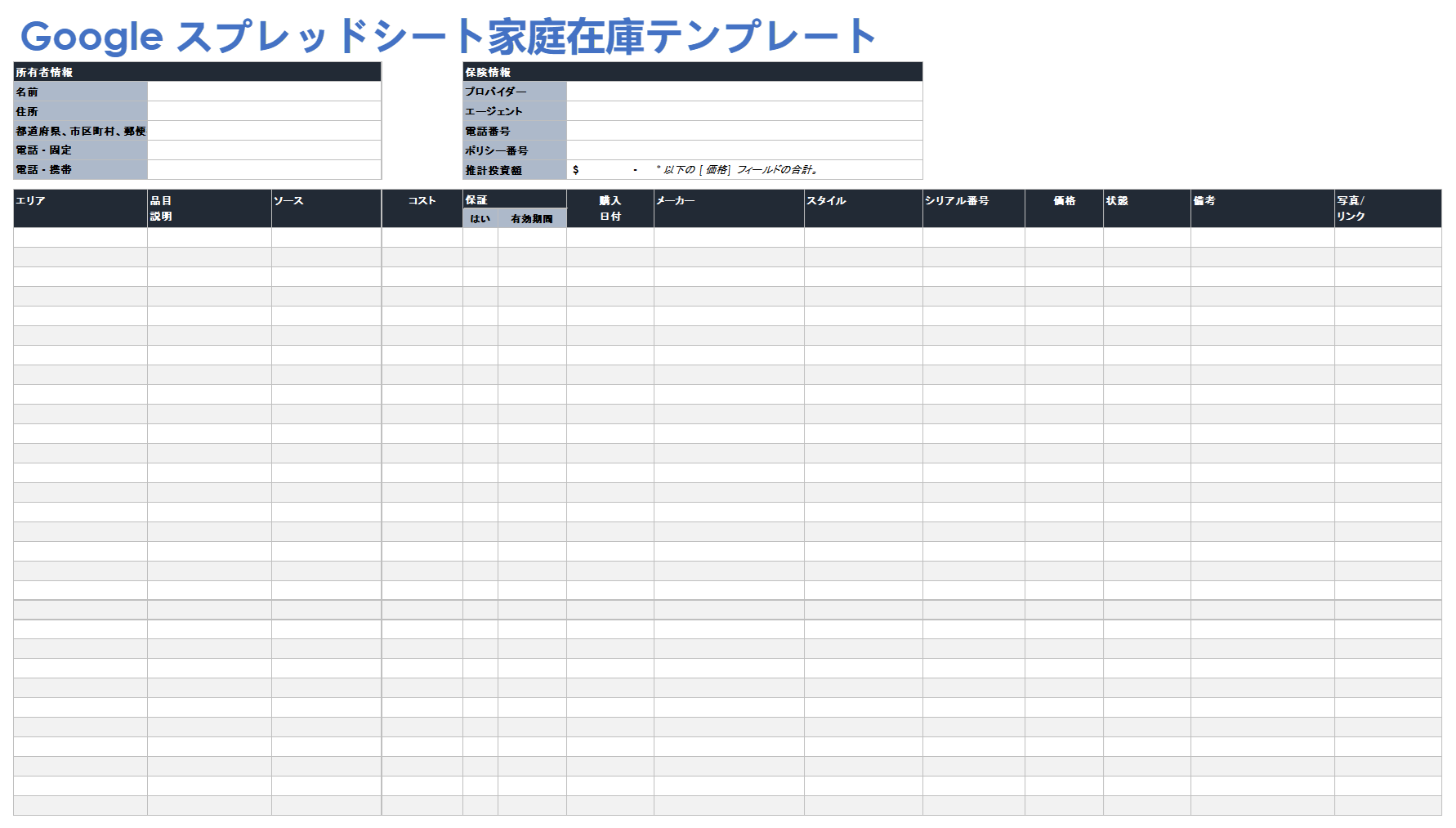Click the 電話 - 固定 label
Screen dimensions: 1456x828
pos(80,150)
